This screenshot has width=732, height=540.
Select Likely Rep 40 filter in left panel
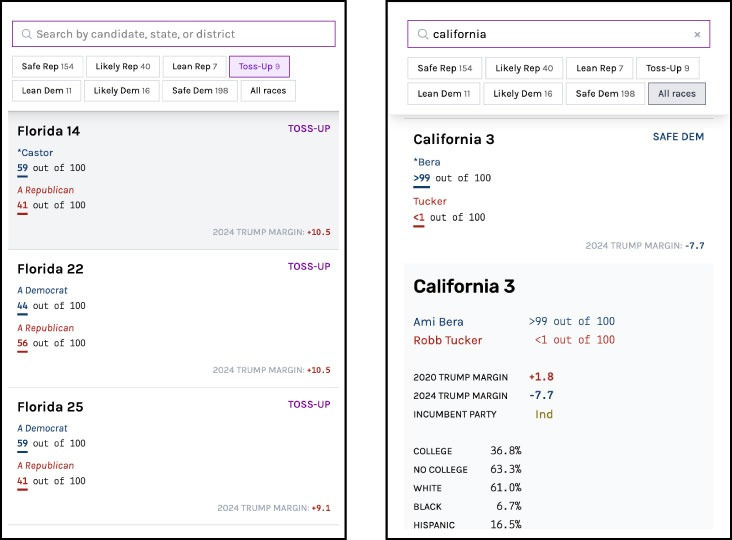[123, 66]
